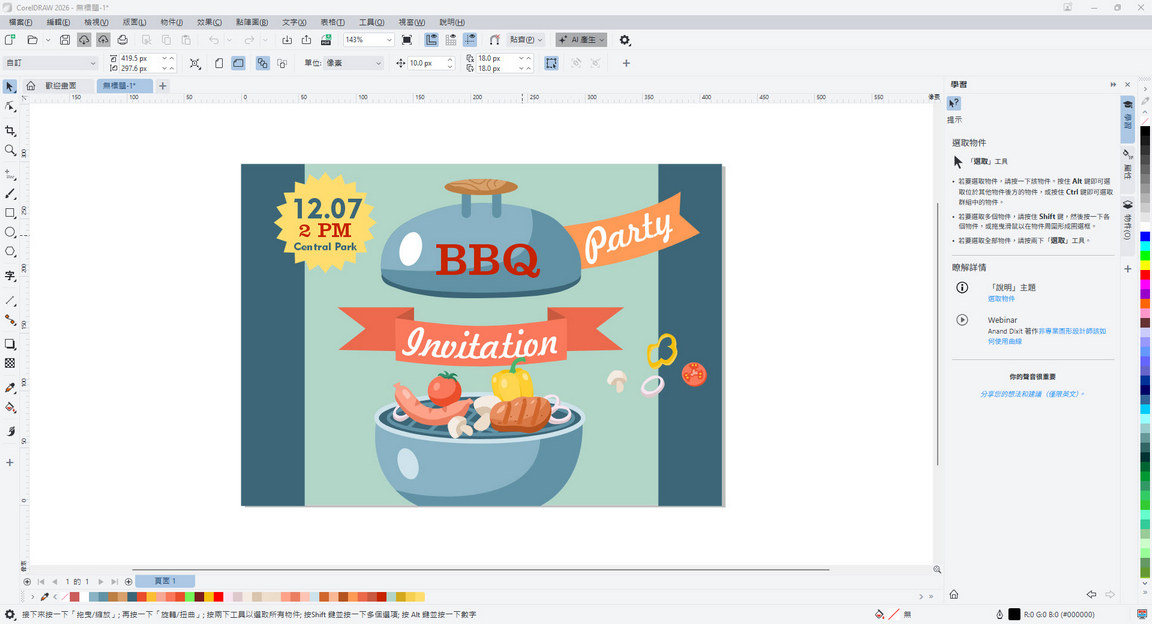Select the Crop tool
Image resolution: width=1152 pixels, height=624 pixels.
[11, 130]
